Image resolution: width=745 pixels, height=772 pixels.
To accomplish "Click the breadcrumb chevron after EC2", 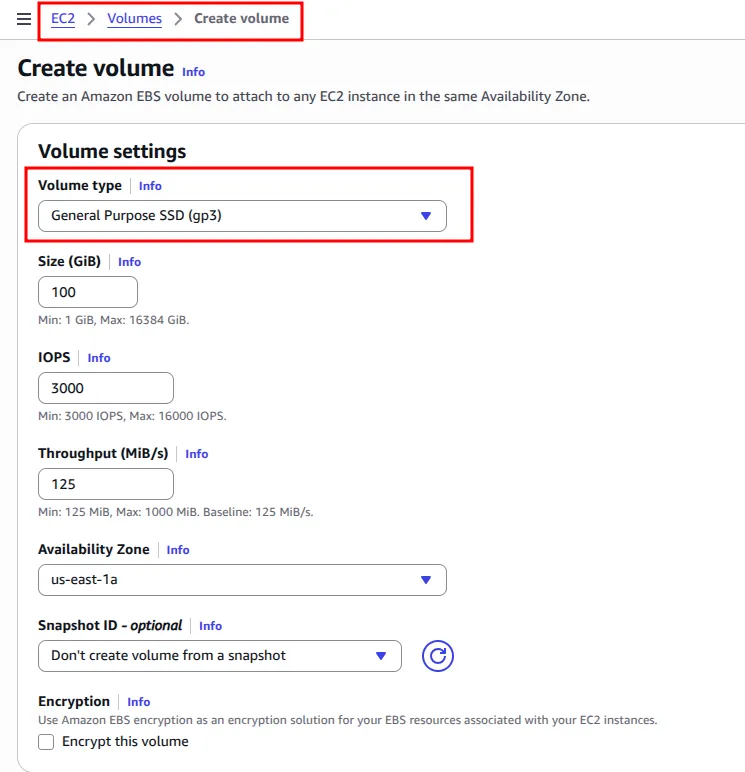I will pyautogui.click(x=91, y=19).
